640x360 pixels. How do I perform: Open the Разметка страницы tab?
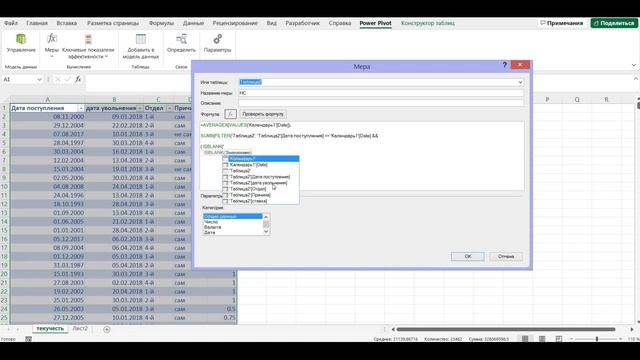[x=113, y=23]
